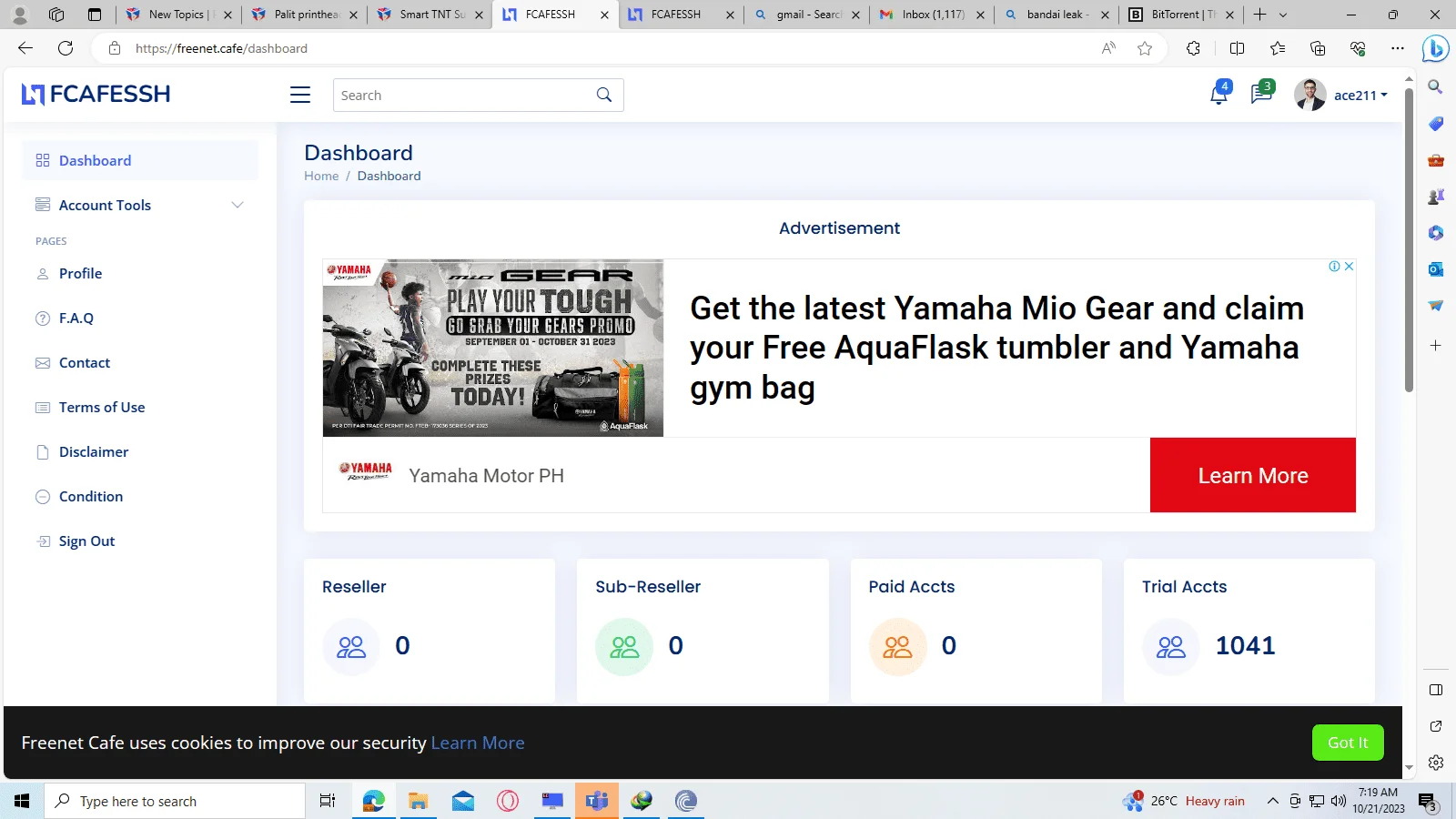Toggle the sidebar hamburger menu icon

(x=300, y=95)
